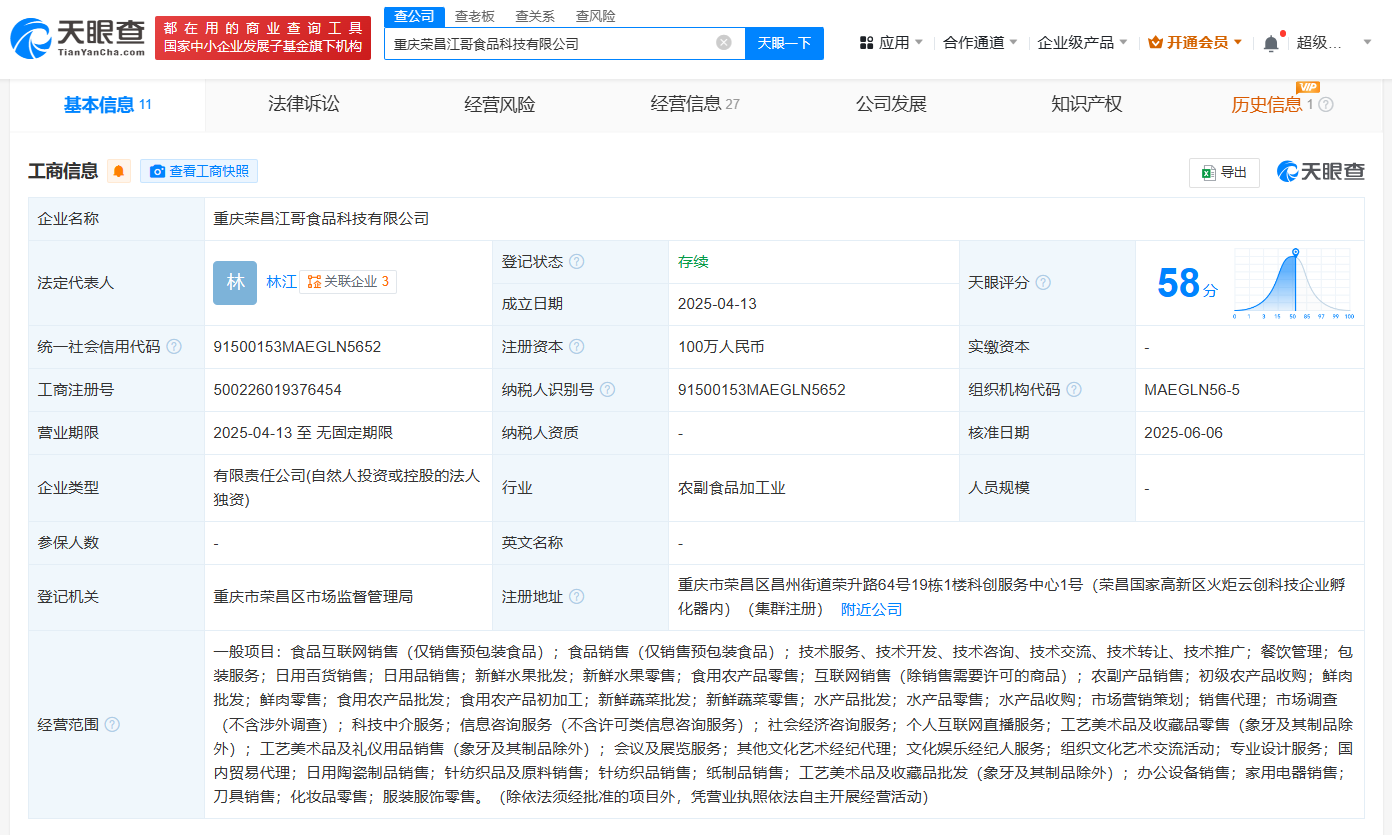The width and height of the screenshot is (1392, 835).
Task: Click the 林 avatar of legal representative
Action: point(235,283)
